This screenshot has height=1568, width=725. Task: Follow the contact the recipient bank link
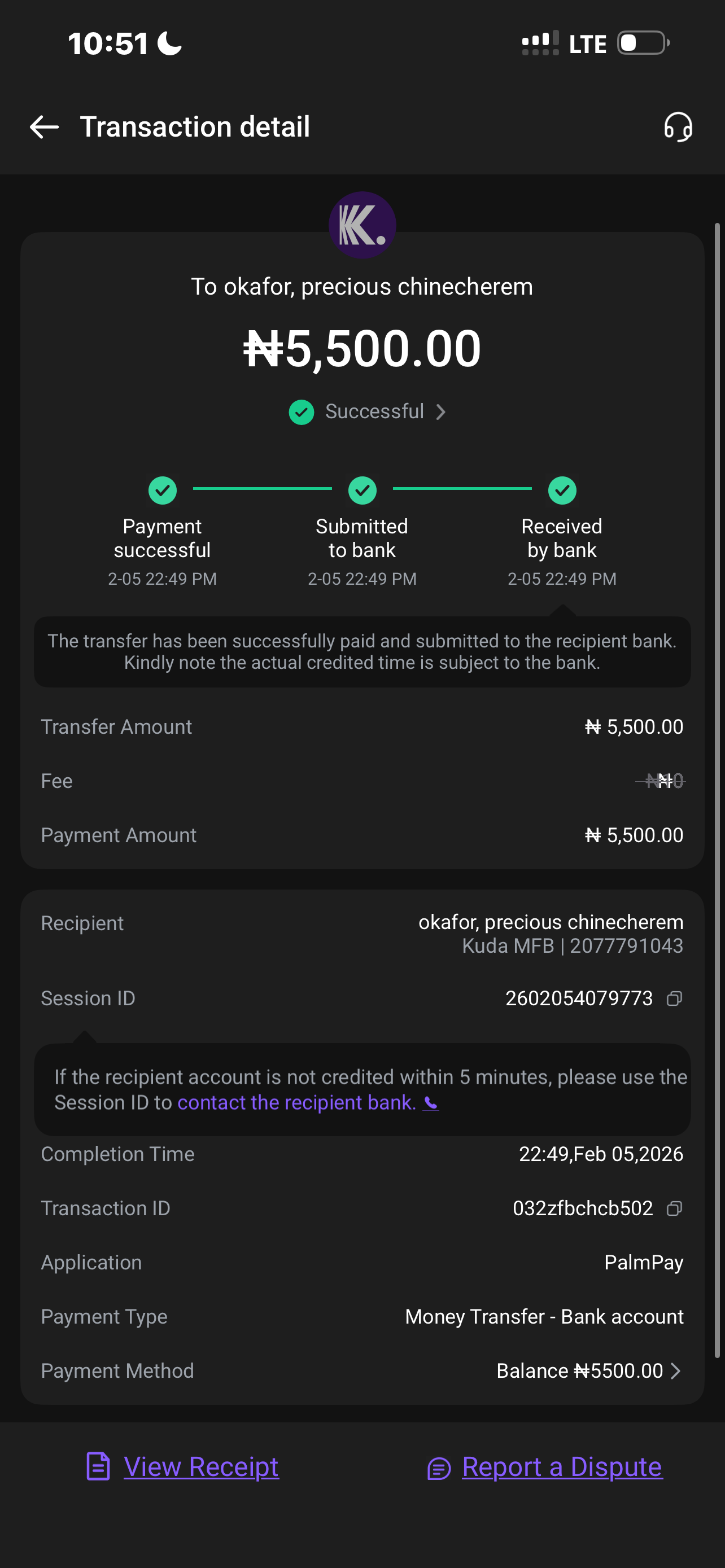[296, 1102]
